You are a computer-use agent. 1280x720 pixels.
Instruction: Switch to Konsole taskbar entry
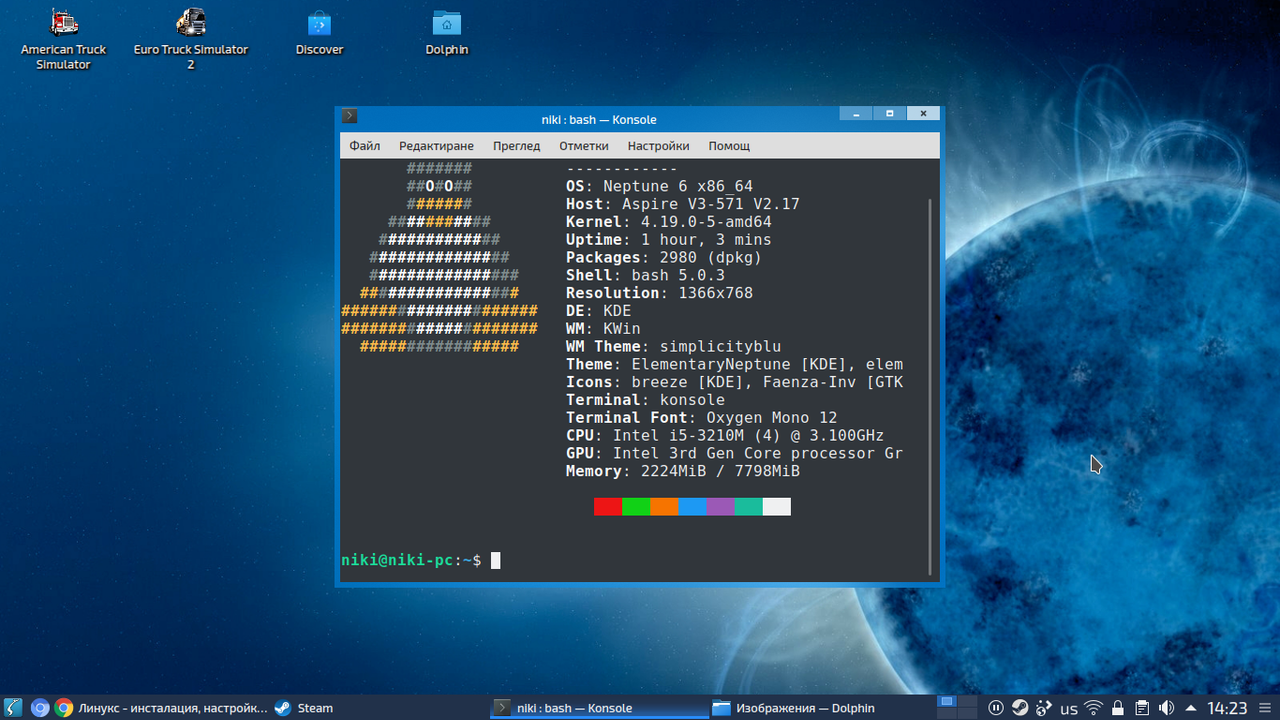pyautogui.click(x=598, y=708)
